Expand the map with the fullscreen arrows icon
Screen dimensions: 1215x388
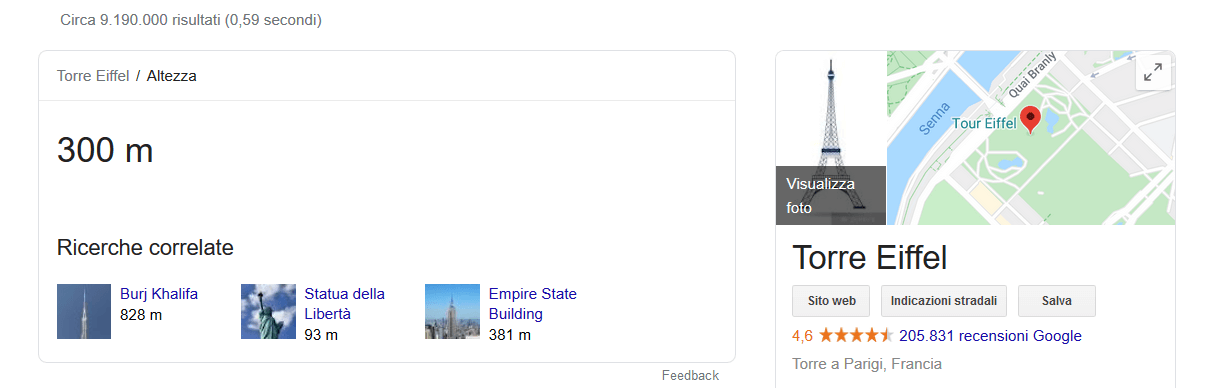point(1153,72)
